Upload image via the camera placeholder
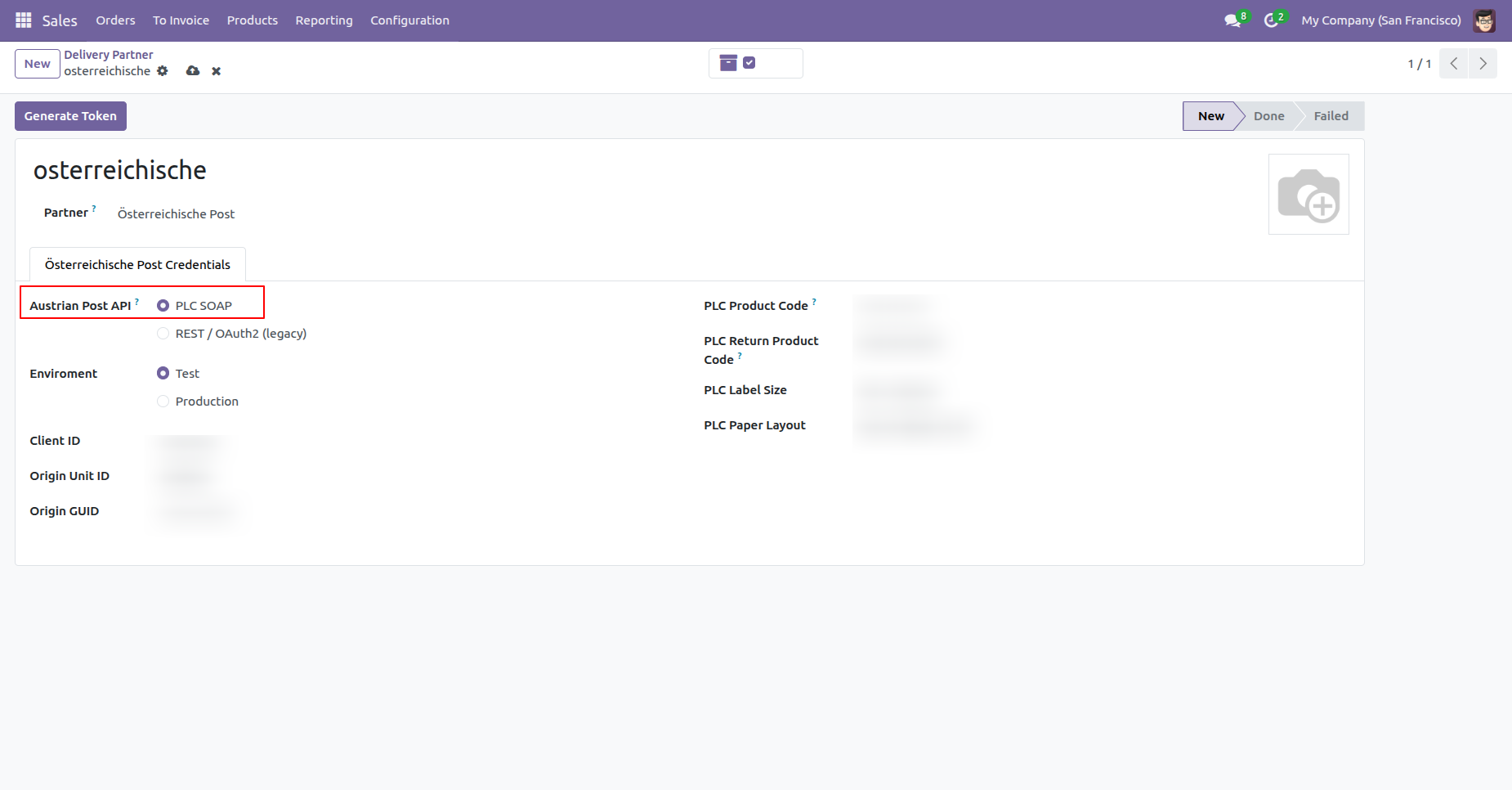Image resolution: width=1512 pixels, height=790 pixels. (x=1308, y=195)
